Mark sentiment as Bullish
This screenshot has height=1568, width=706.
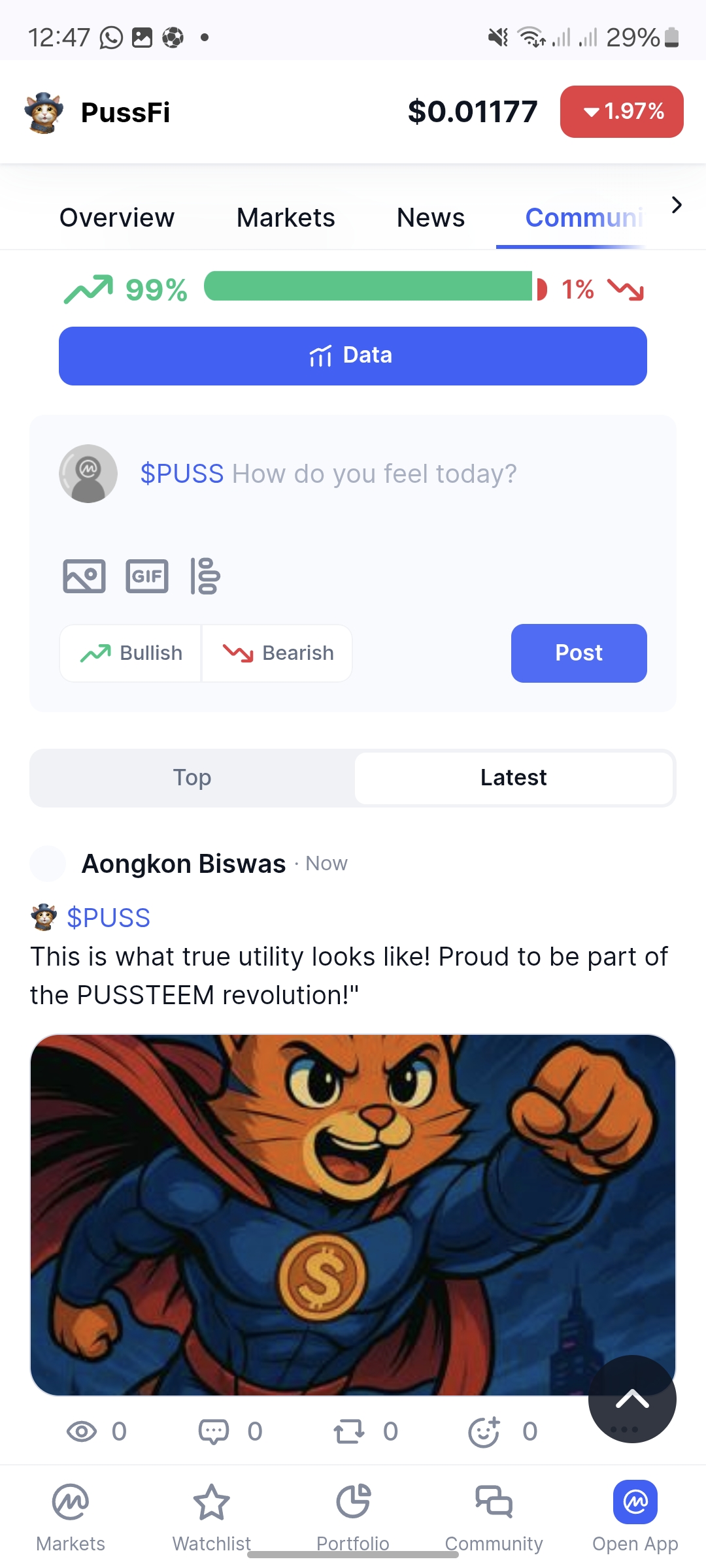tap(131, 653)
